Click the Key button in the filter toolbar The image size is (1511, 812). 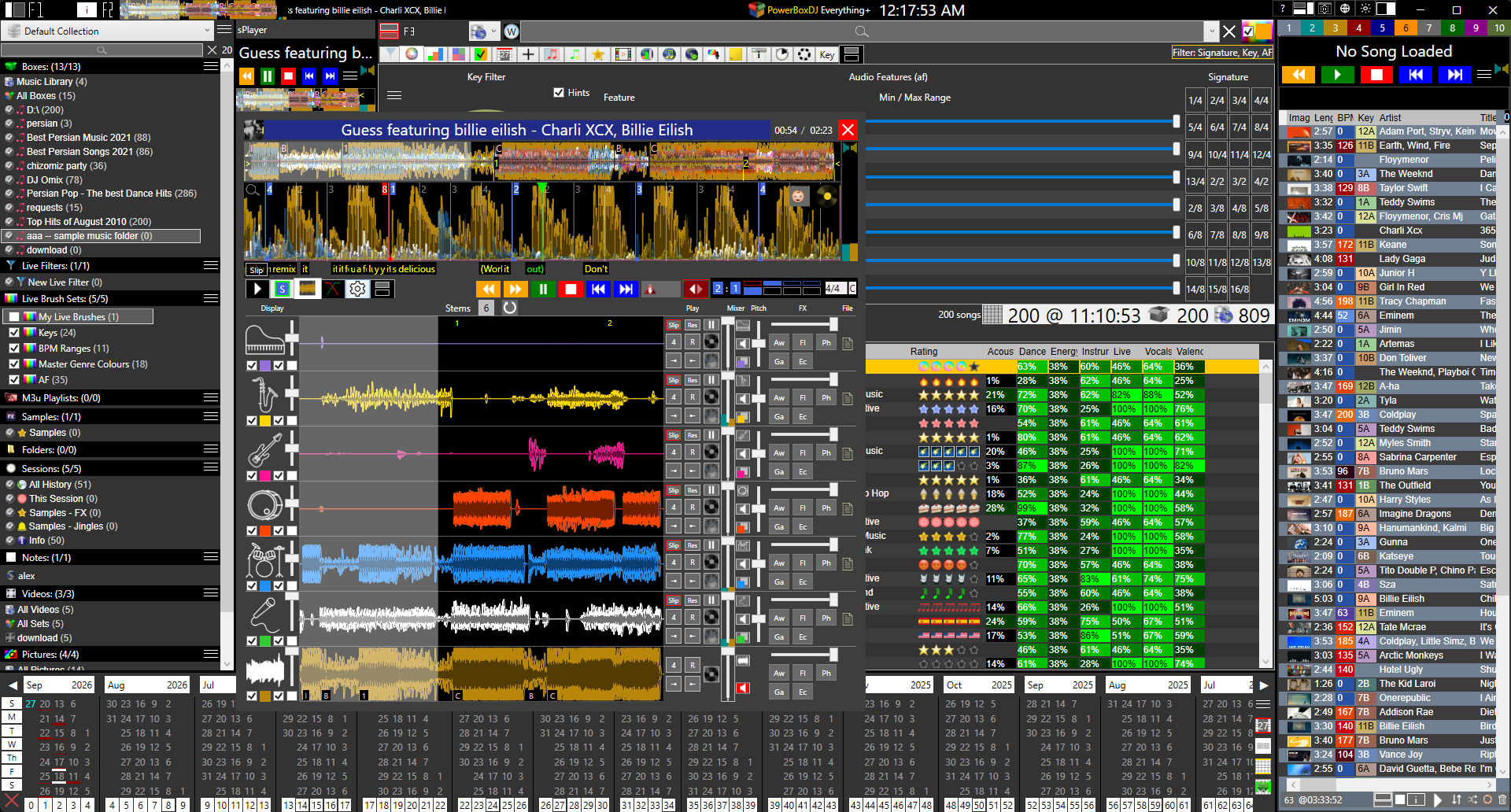coord(826,54)
